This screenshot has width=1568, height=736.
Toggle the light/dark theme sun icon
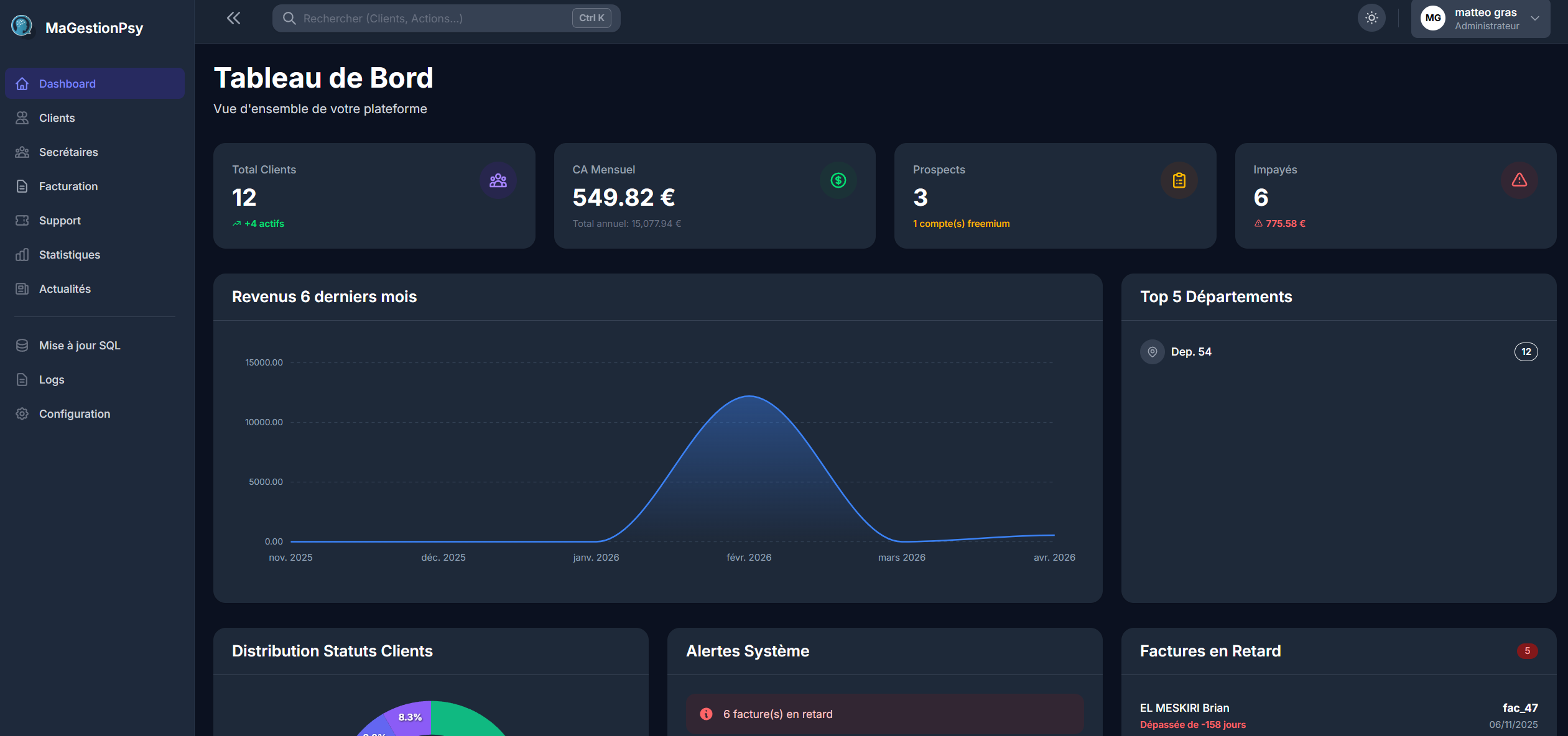click(1372, 17)
